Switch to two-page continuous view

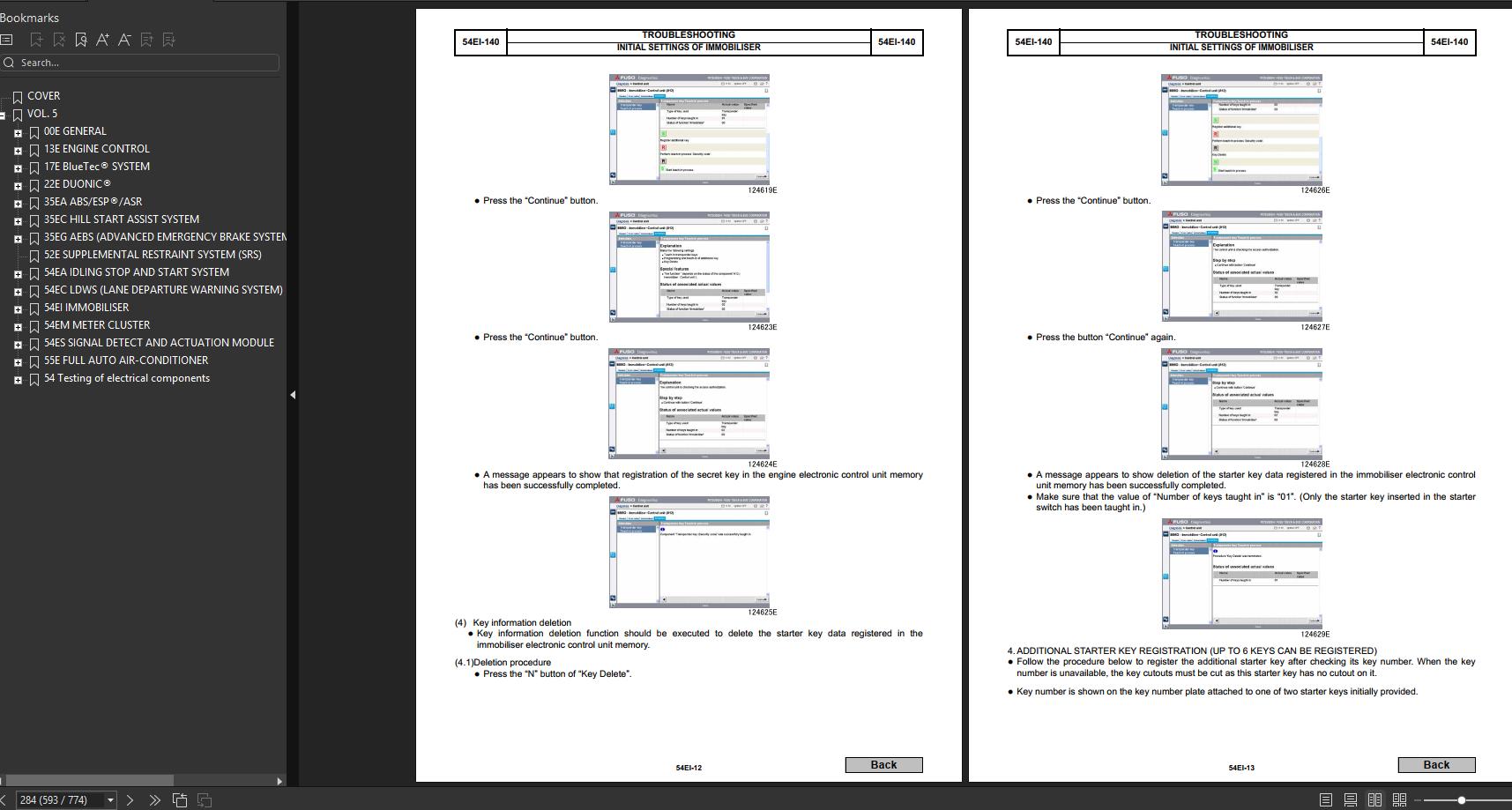[x=1399, y=800]
